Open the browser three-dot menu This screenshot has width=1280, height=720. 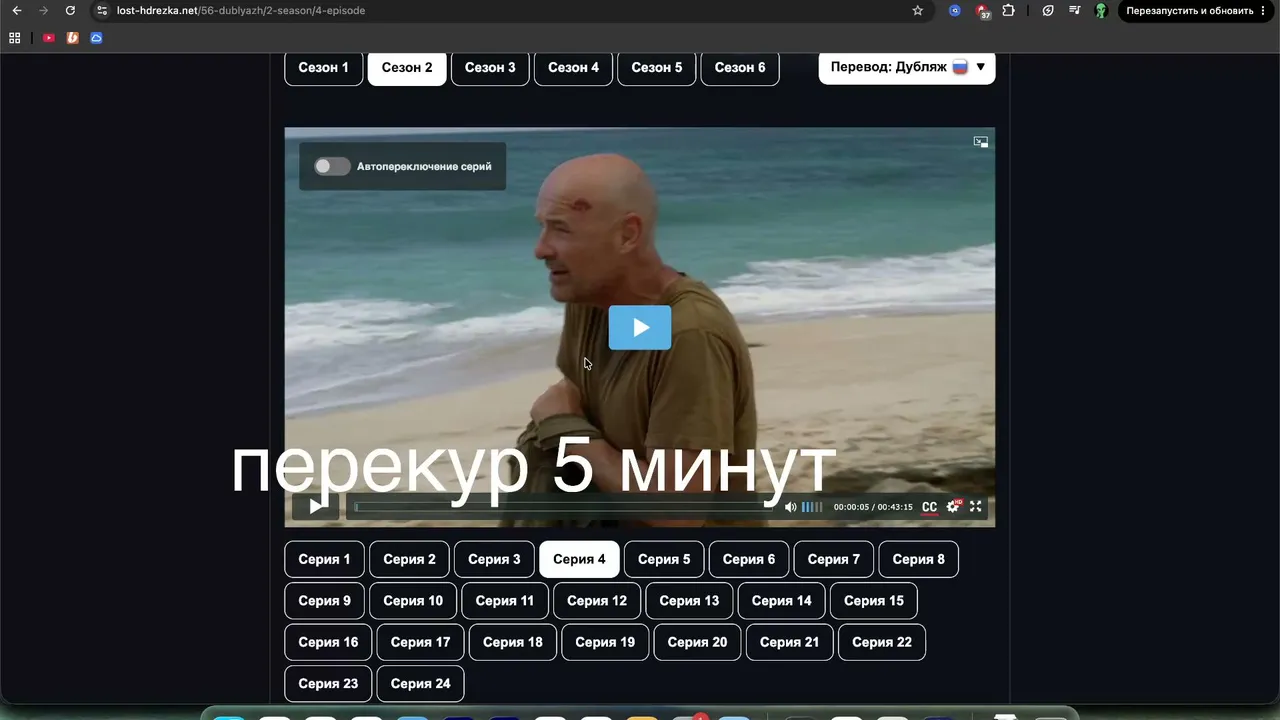1264,11
